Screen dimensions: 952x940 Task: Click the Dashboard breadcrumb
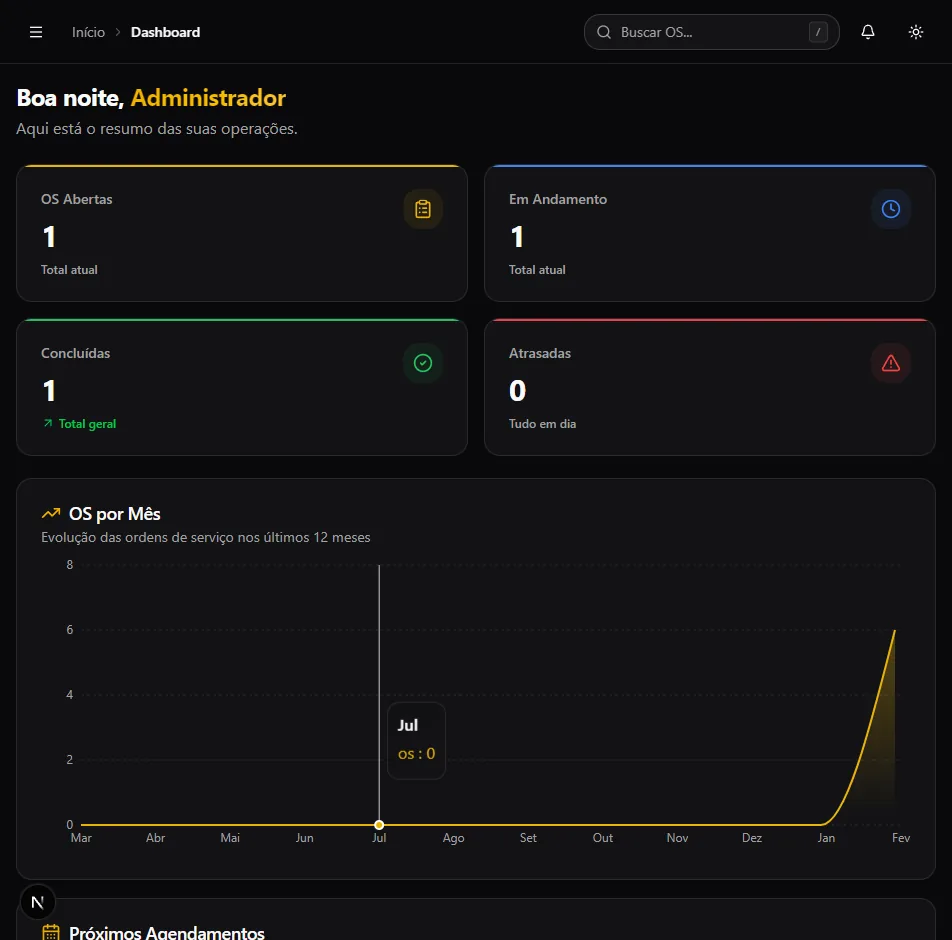click(165, 32)
